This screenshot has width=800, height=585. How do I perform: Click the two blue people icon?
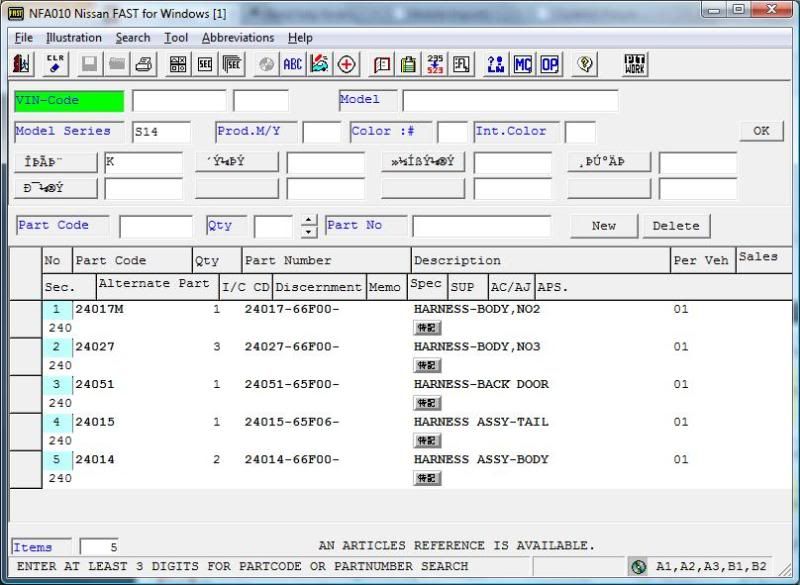495,64
